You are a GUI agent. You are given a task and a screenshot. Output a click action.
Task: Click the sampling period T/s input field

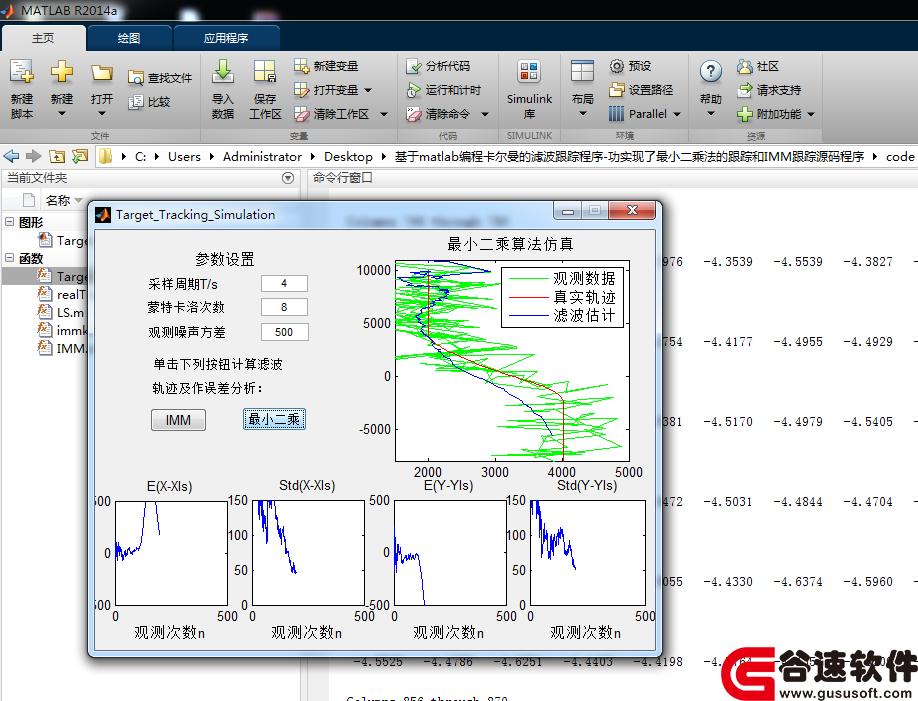click(x=284, y=284)
